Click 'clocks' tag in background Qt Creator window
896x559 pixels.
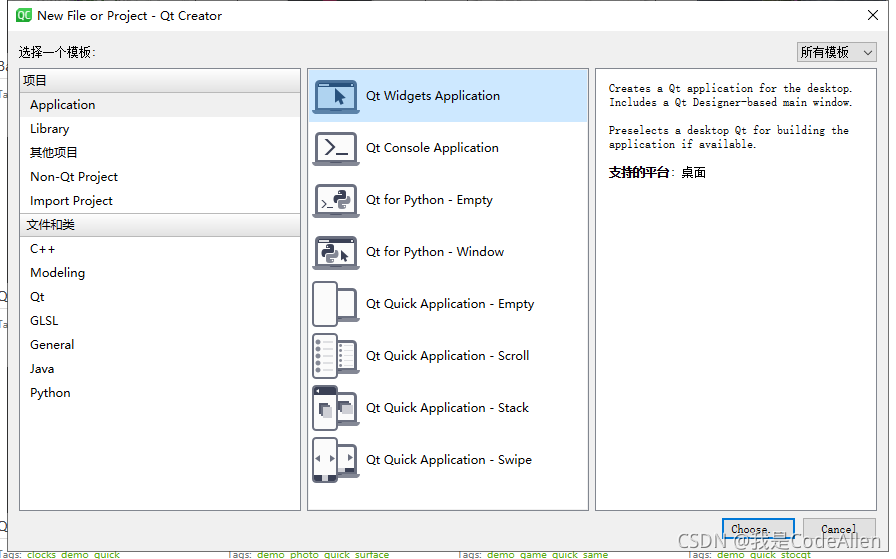(42, 554)
